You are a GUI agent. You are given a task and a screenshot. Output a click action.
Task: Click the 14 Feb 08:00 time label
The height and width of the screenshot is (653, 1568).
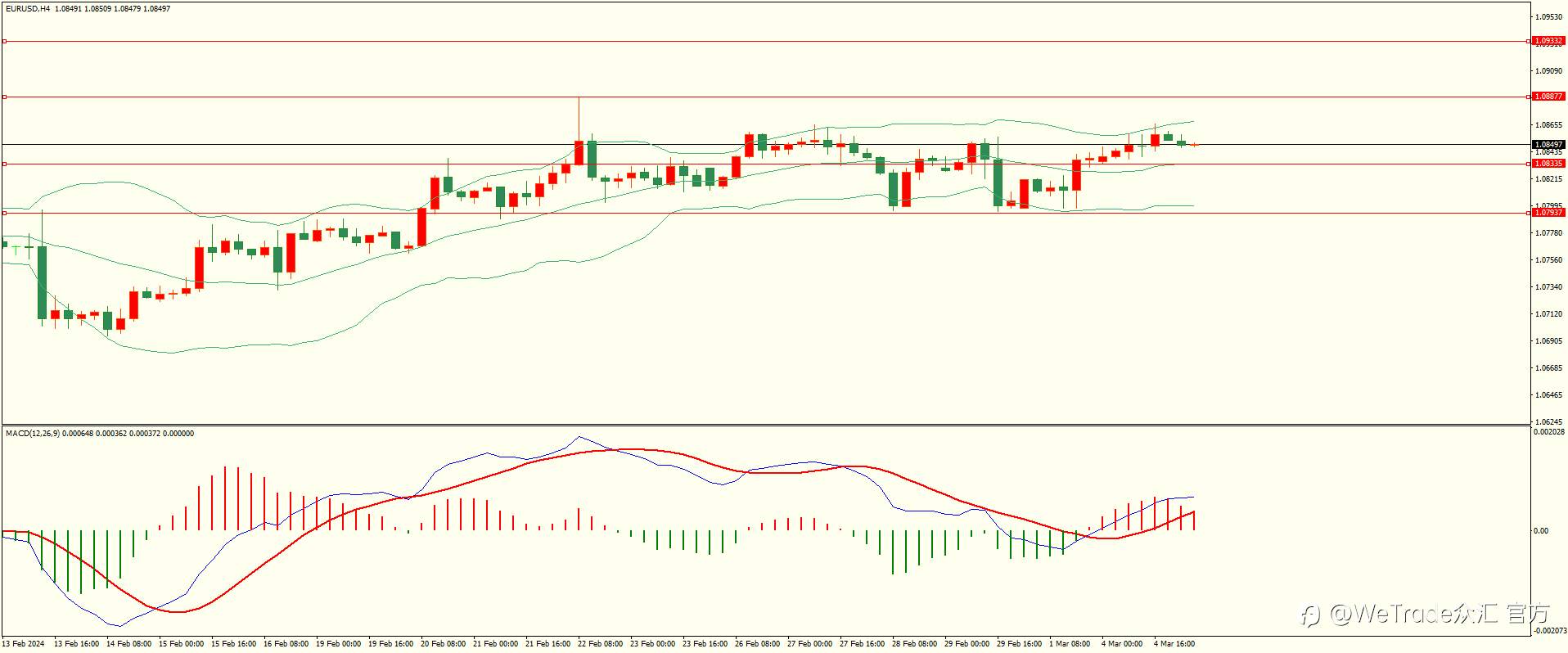point(129,644)
